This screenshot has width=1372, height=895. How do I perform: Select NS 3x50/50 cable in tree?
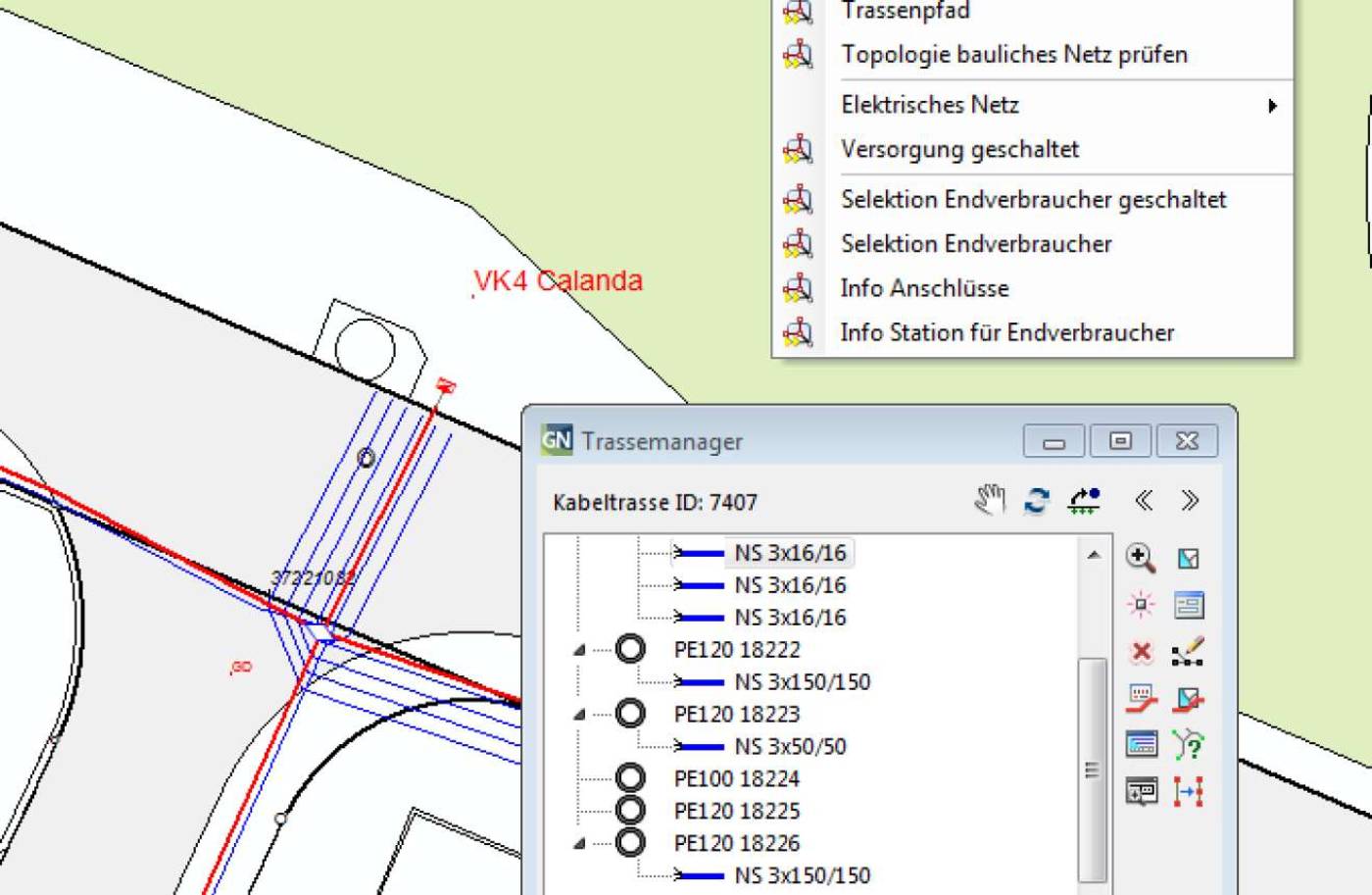789,746
